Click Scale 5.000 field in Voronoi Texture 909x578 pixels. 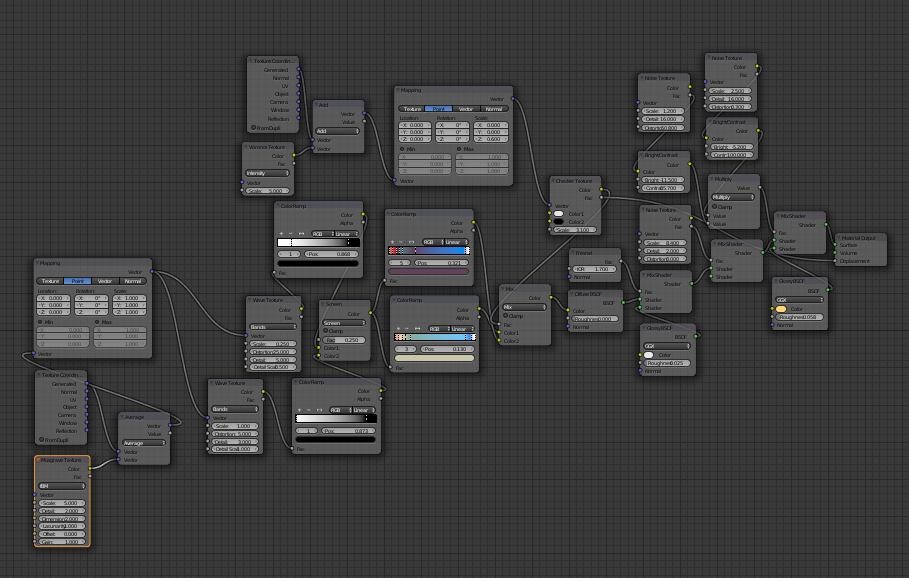[267, 191]
